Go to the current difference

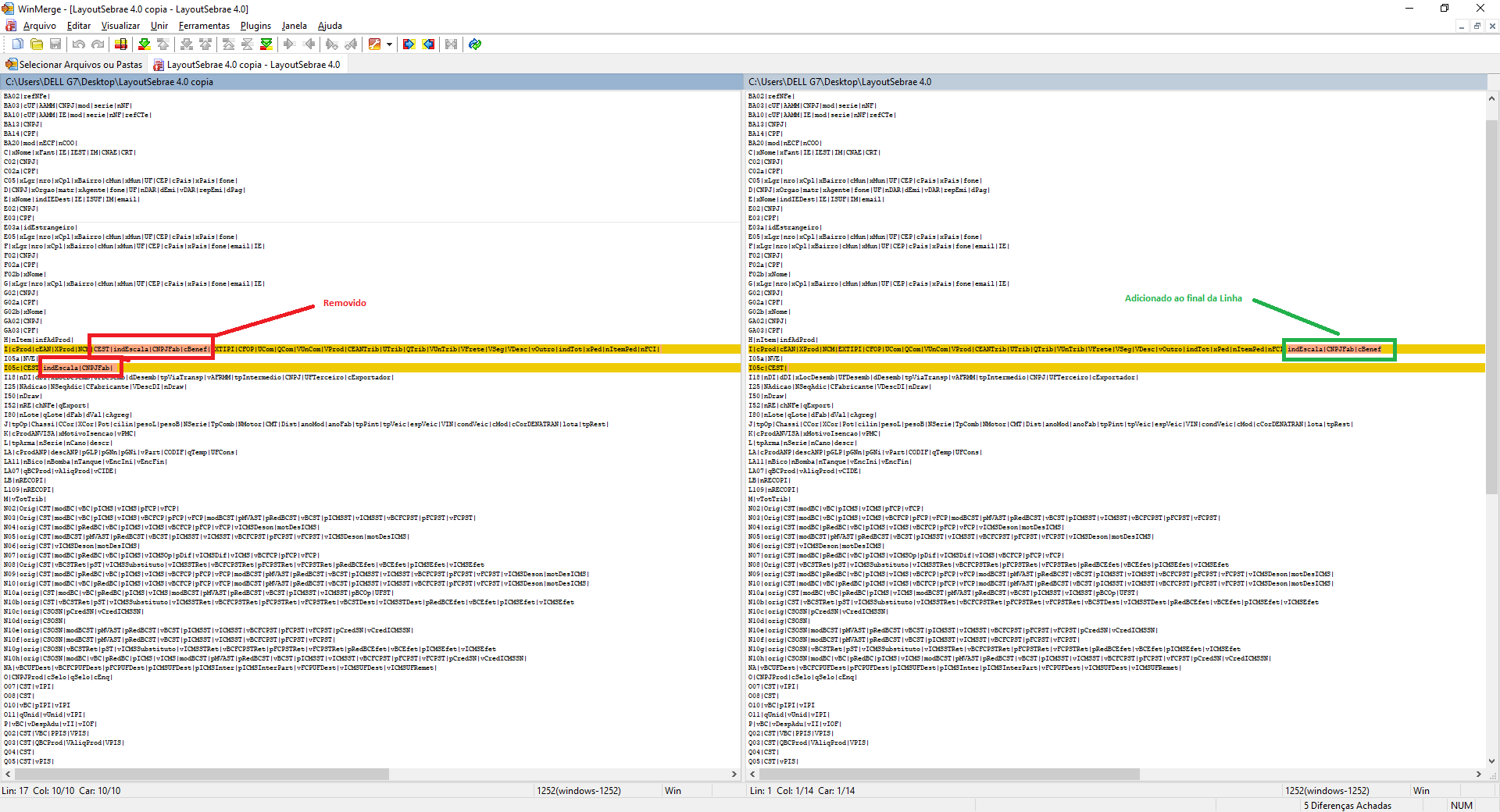tap(247, 45)
